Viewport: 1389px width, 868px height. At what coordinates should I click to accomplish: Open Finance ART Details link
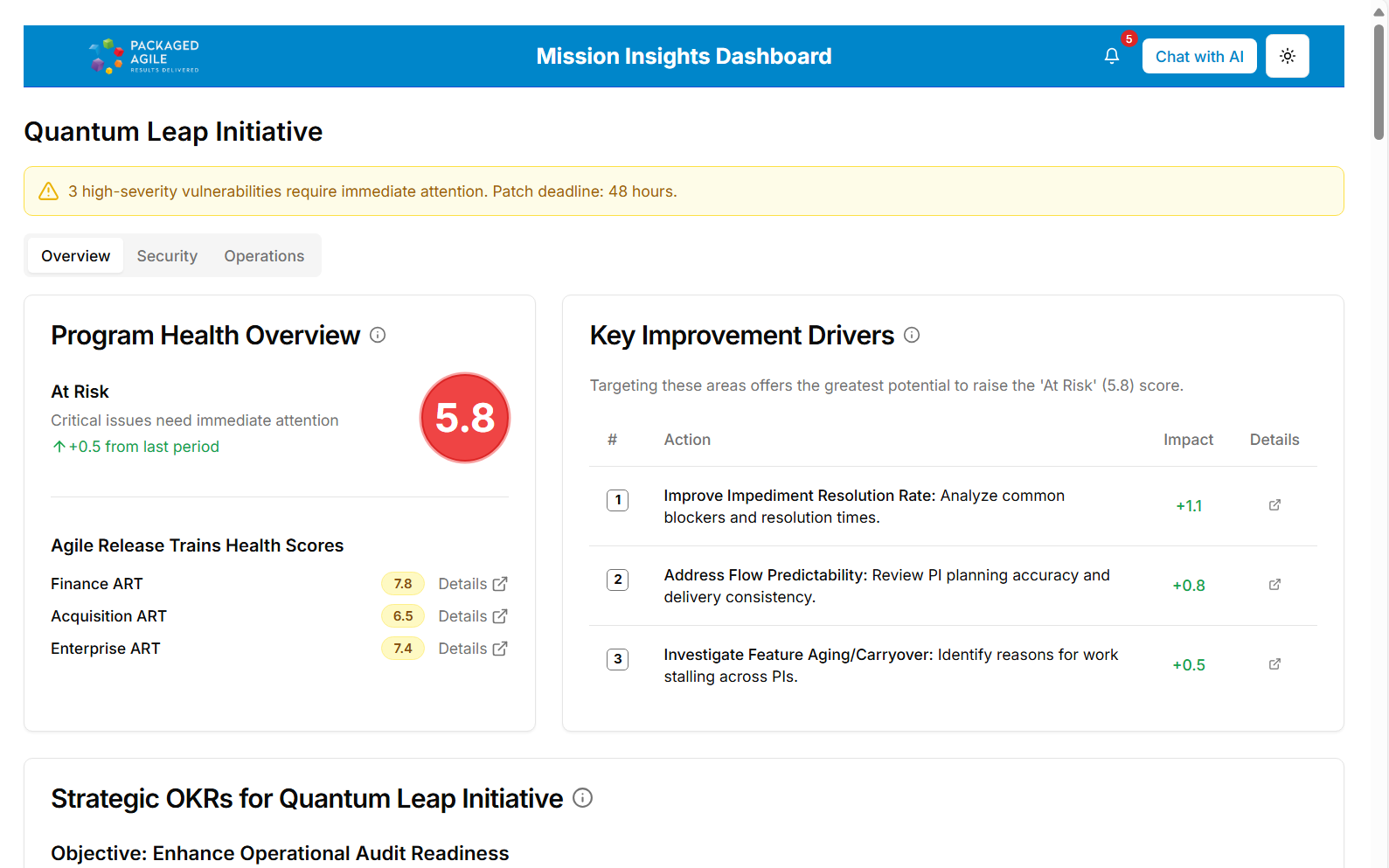pos(472,584)
